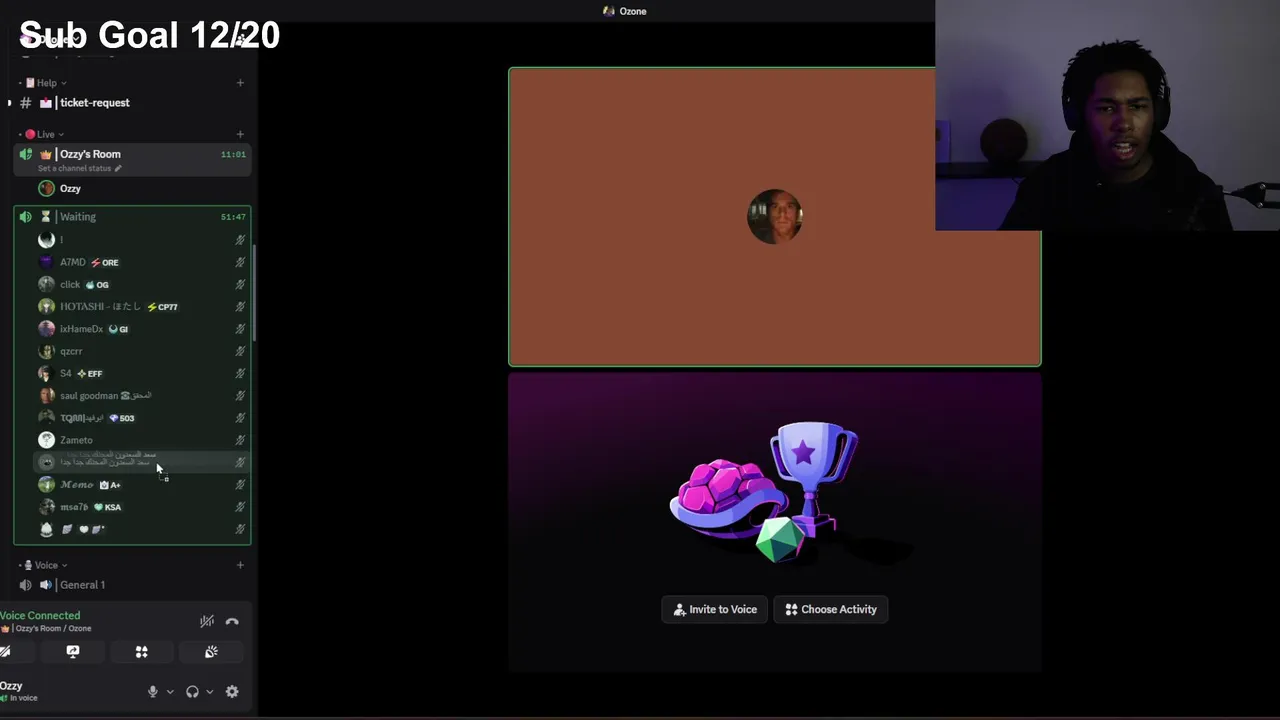Edit the Set a channel status field
The height and width of the screenshot is (720, 1280).
80,168
